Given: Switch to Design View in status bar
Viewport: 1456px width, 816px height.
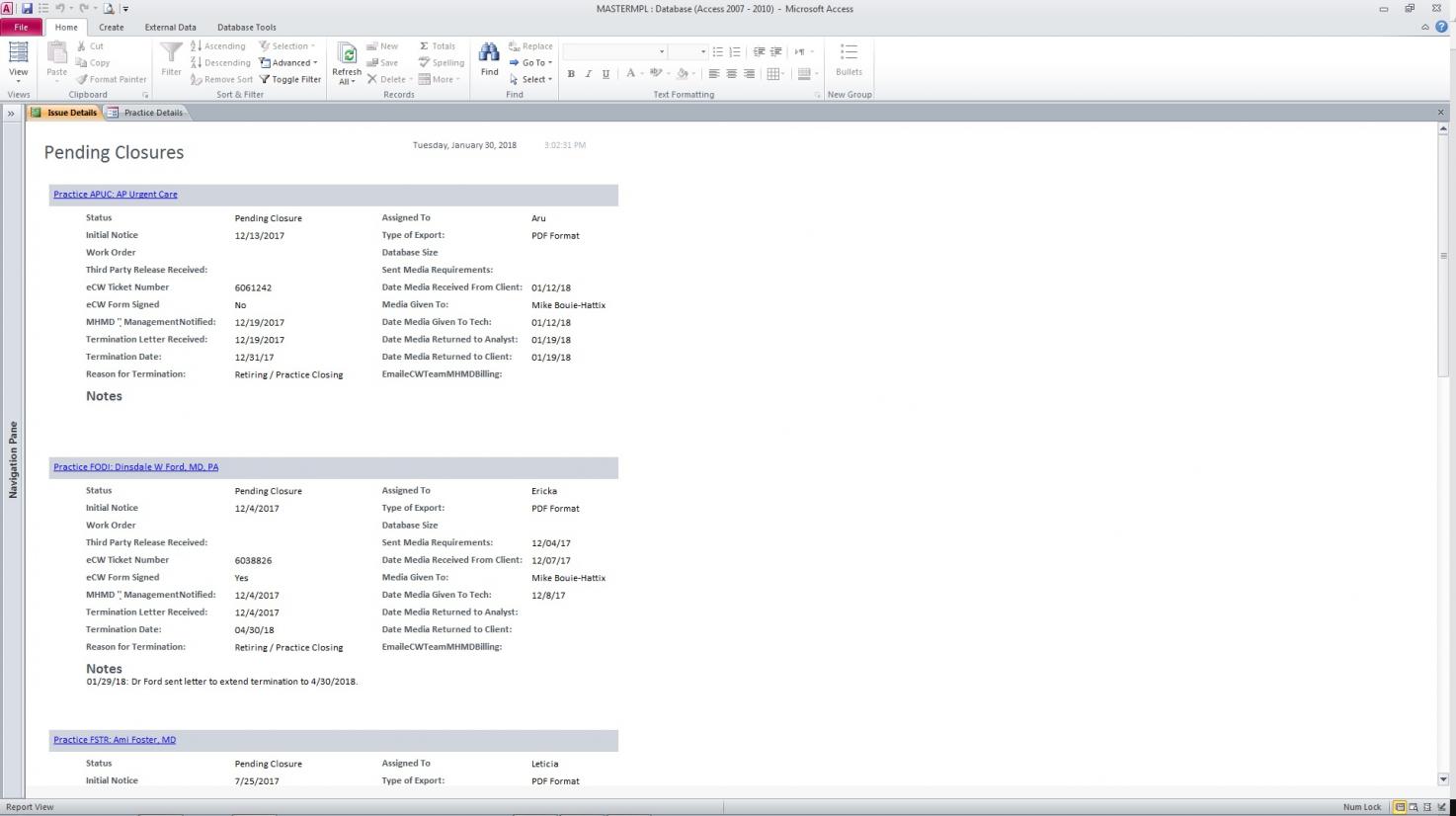Looking at the screenshot, I should click(x=1442, y=807).
